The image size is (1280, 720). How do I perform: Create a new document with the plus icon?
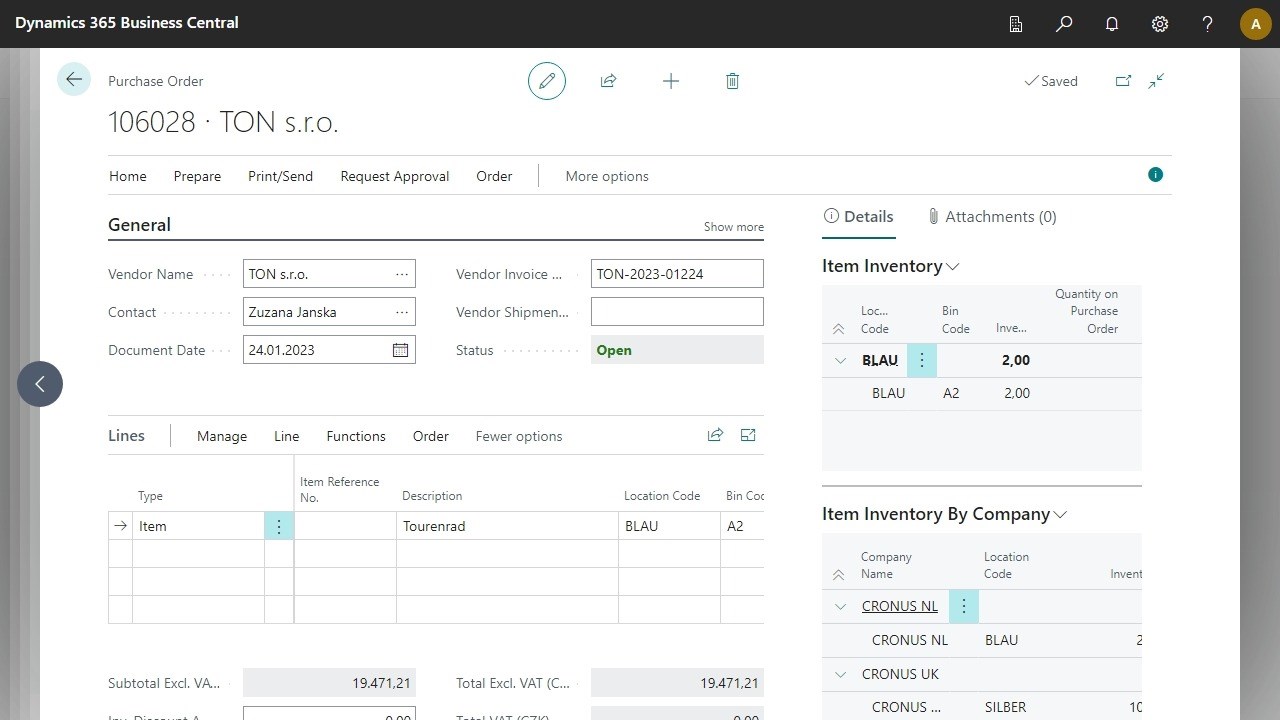670,80
